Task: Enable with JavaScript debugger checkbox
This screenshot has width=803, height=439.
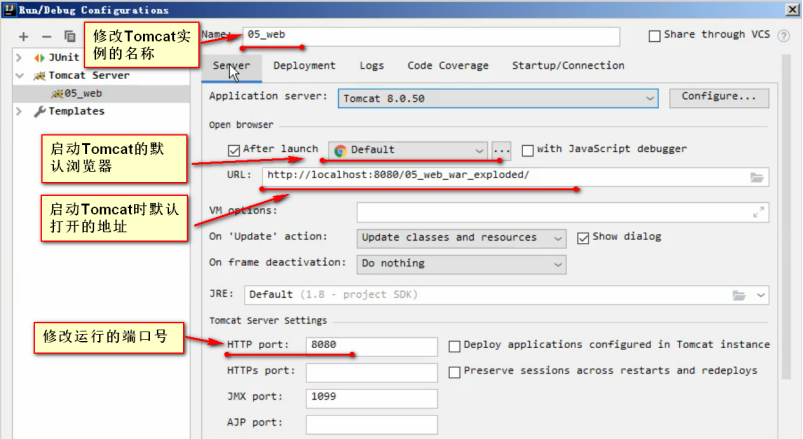Action: pyautogui.click(x=527, y=150)
